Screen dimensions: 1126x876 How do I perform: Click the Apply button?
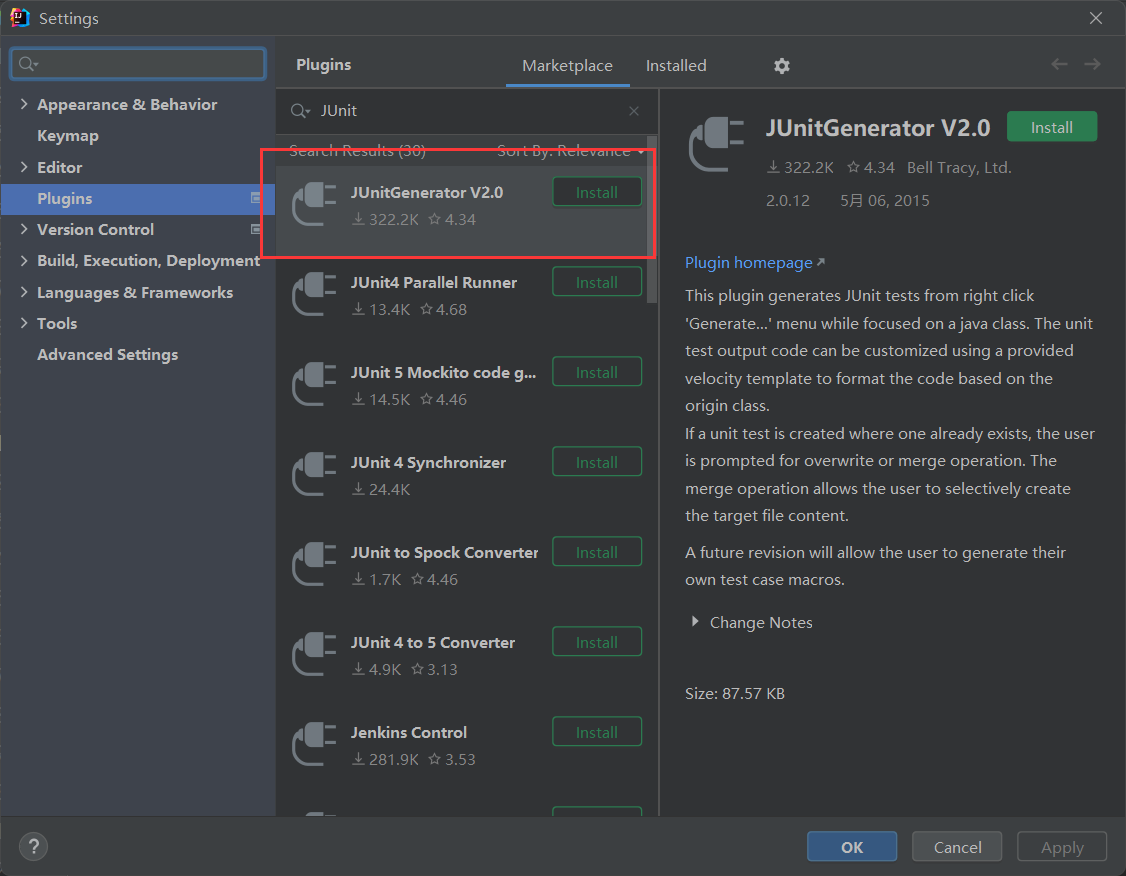[1062, 847]
